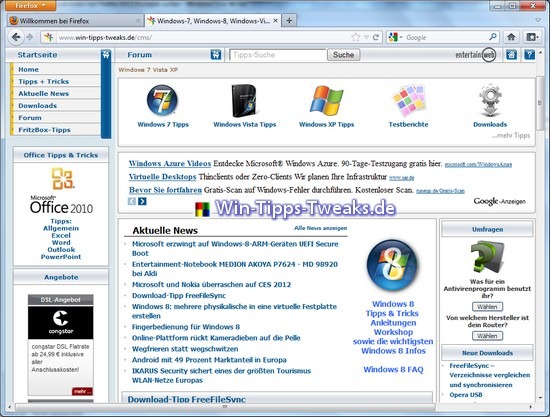Click the Tipps-Suche input field
This screenshot has height=417, width=550.
pyautogui.click(x=277, y=55)
